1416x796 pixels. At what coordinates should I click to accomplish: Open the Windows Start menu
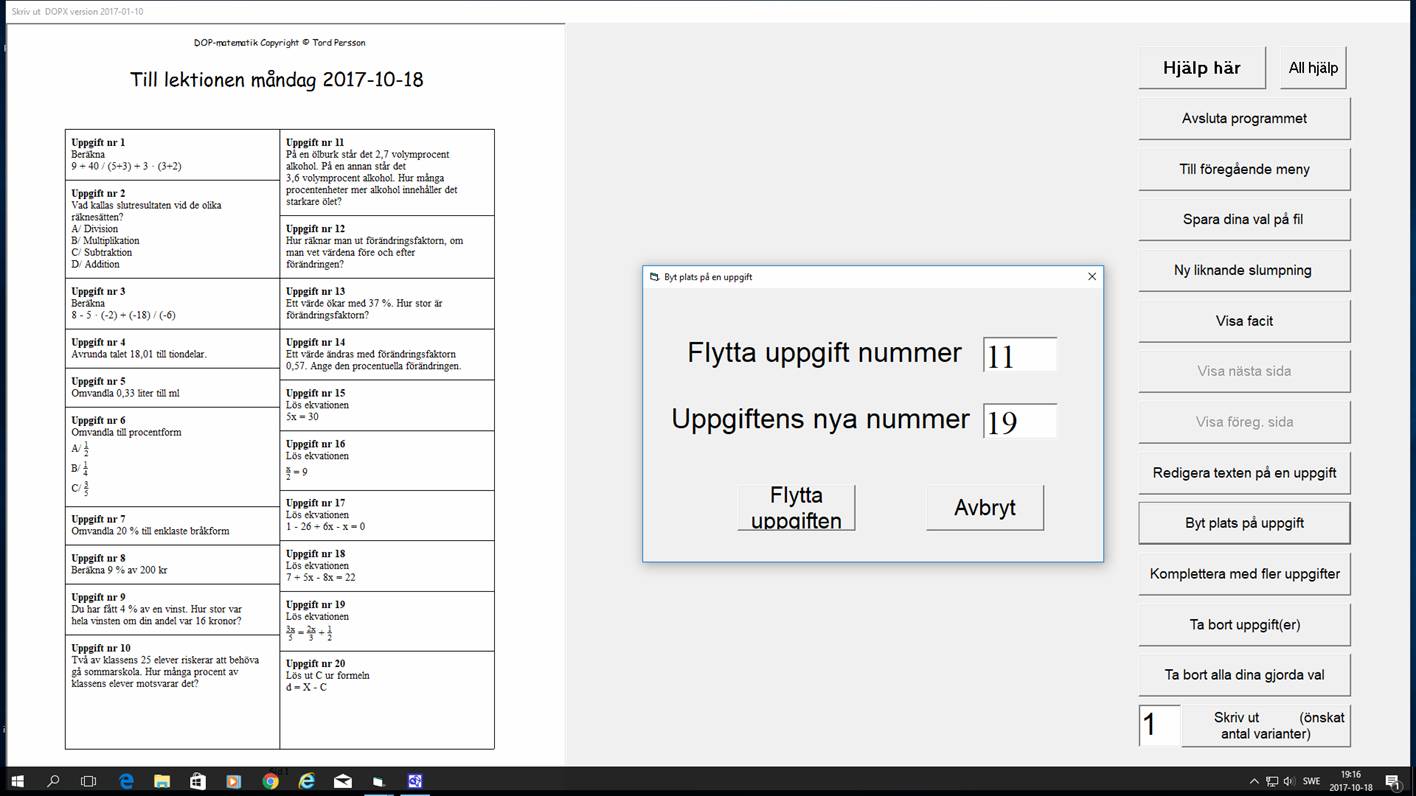(17, 781)
